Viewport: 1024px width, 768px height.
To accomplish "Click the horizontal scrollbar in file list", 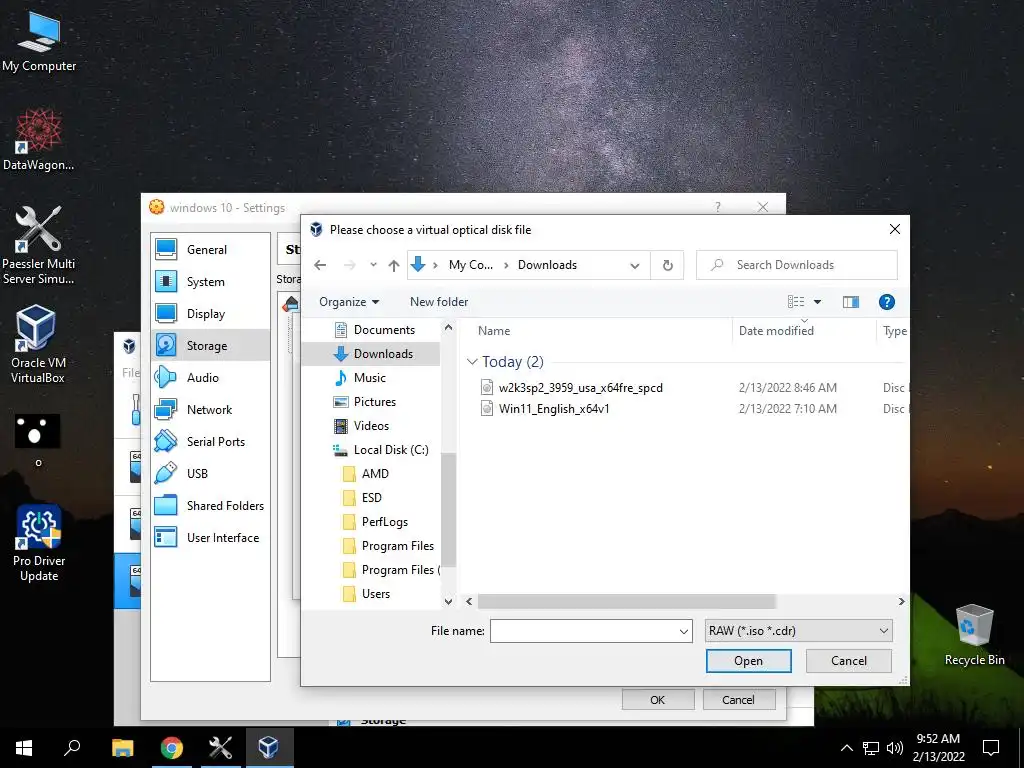I will [626, 601].
